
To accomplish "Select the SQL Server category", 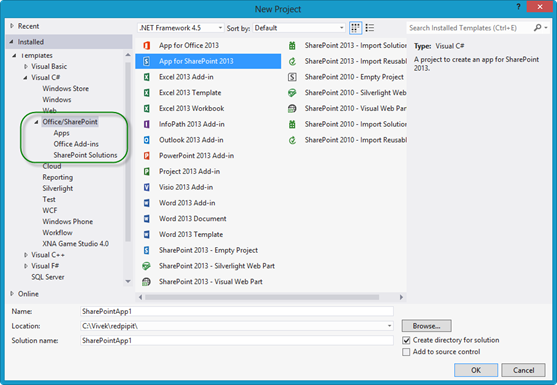I will pyautogui.click(x=48, y=277).
